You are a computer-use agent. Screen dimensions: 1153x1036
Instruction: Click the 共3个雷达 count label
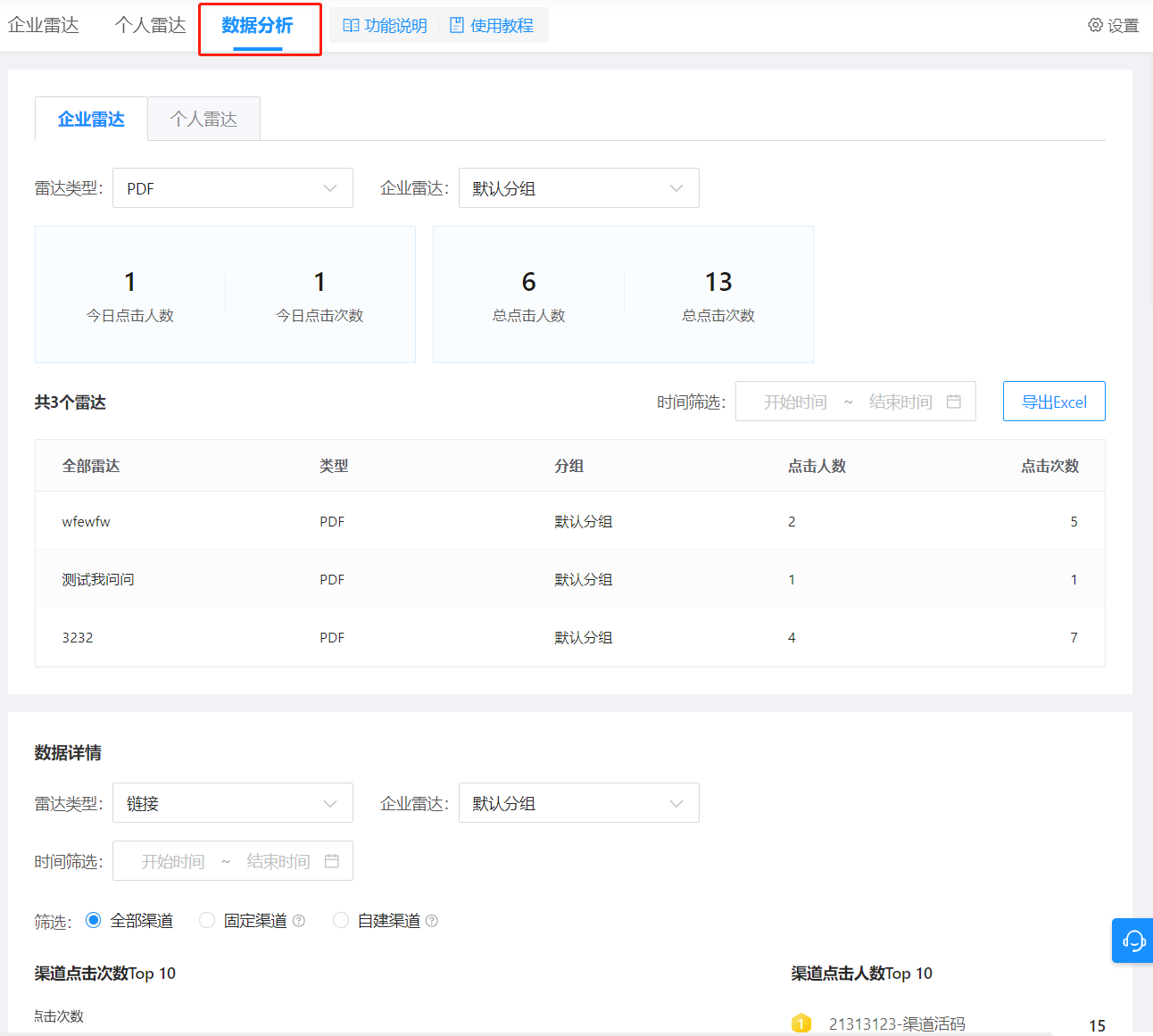(x=71, y=402)
